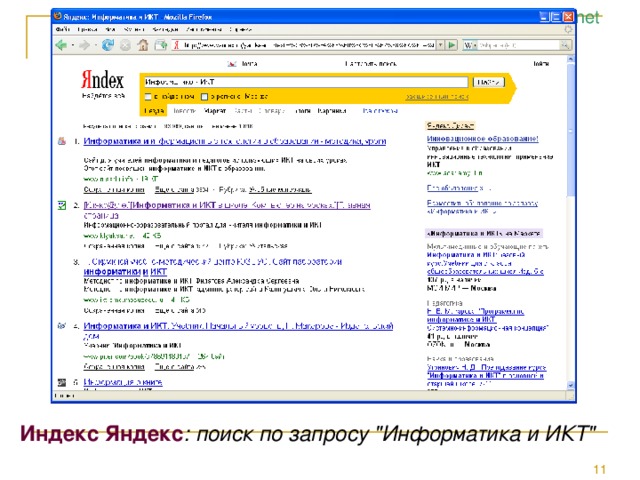This screenshot has width=640, height=480.
Task: Open the Файл menu
Action: tap(63, 29)
